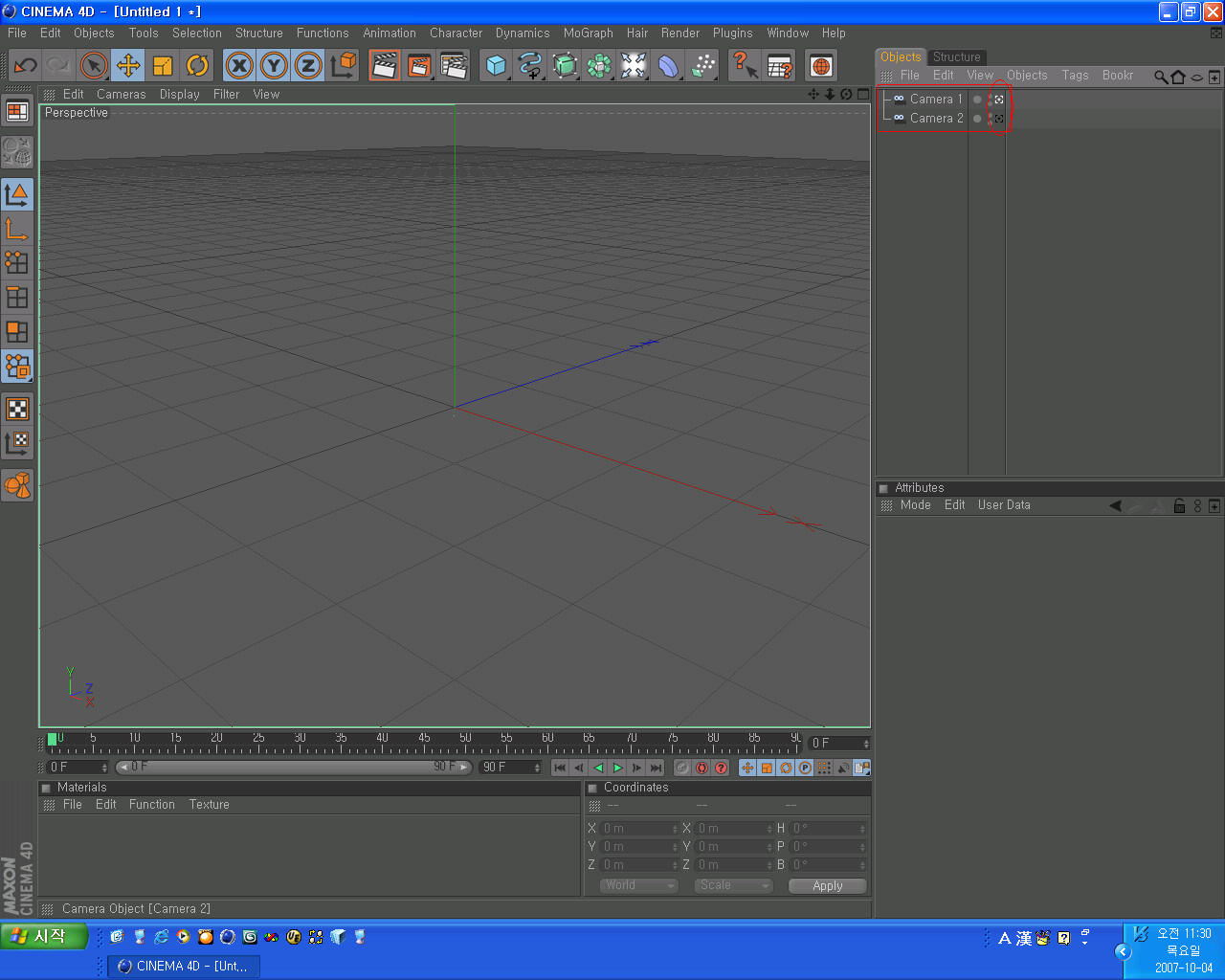Select the Use Texture tool checker icon
The width and height of the screenshot is (1225, 980).
[x=17, y=409]
